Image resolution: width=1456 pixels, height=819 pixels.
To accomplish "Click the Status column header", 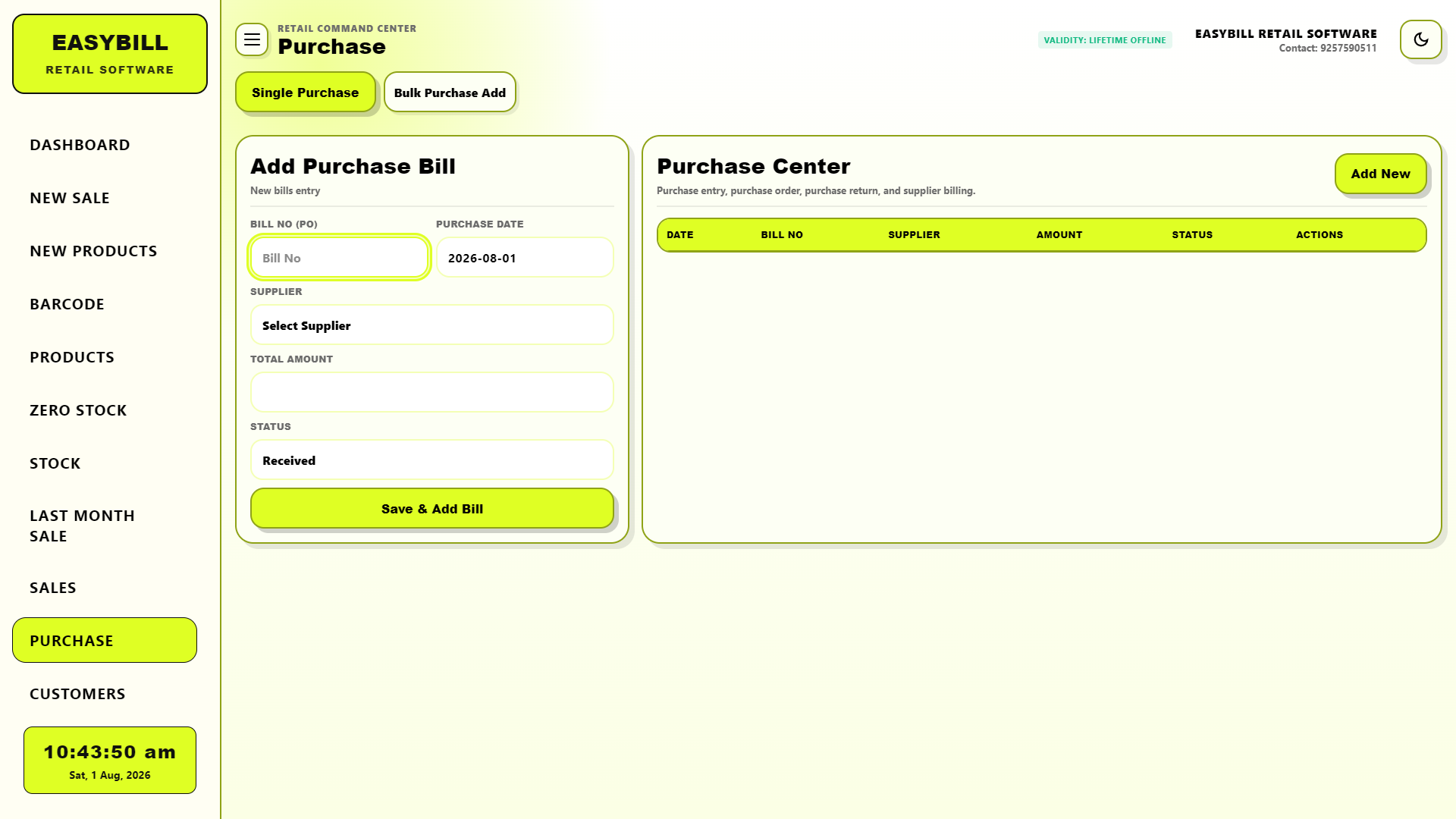I will tap(1192, 235).
